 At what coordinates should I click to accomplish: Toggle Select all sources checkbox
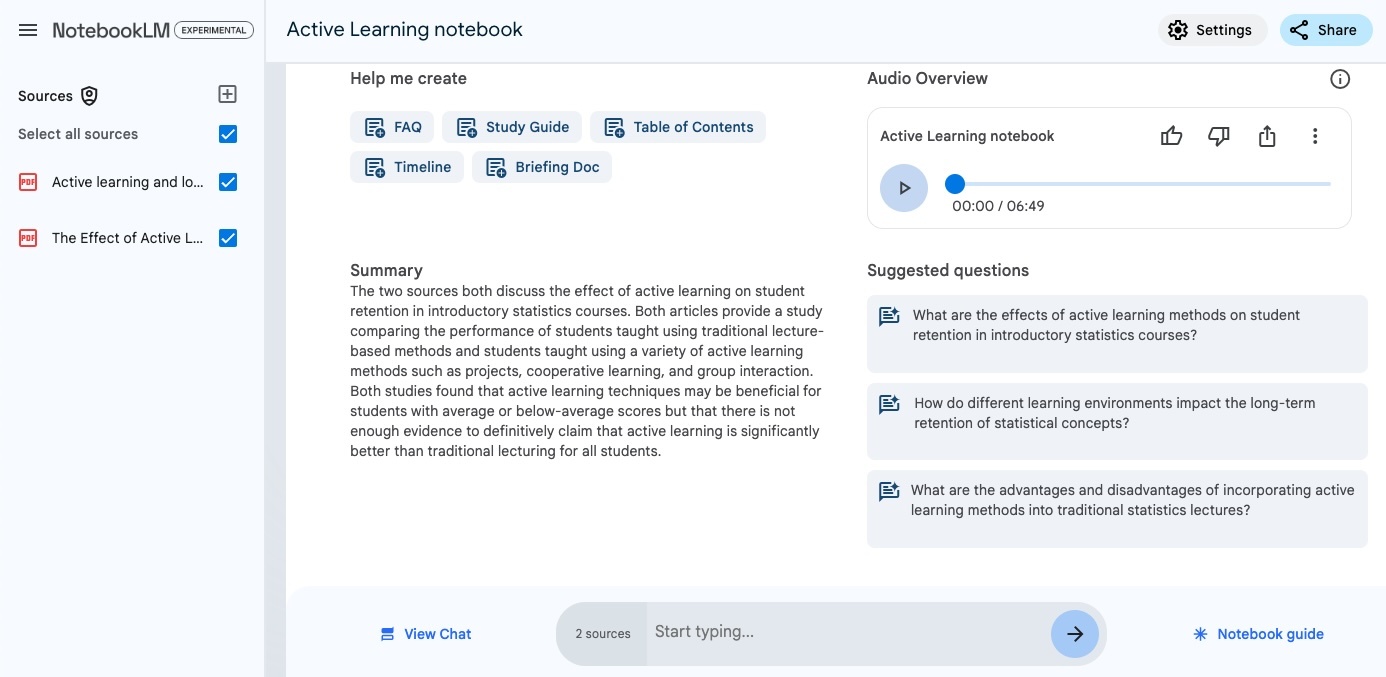tap(228, 134)
